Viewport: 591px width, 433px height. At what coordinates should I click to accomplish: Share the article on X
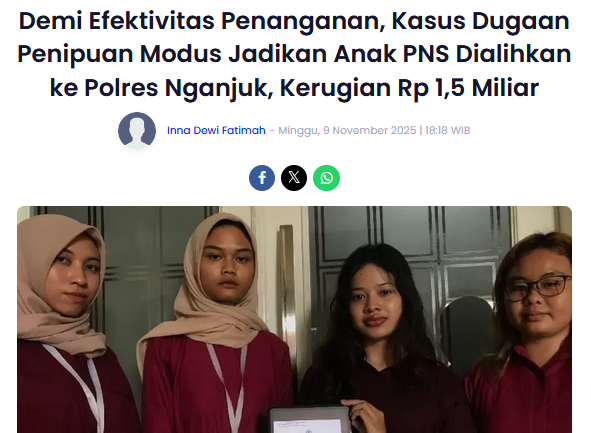pos(294,178)
